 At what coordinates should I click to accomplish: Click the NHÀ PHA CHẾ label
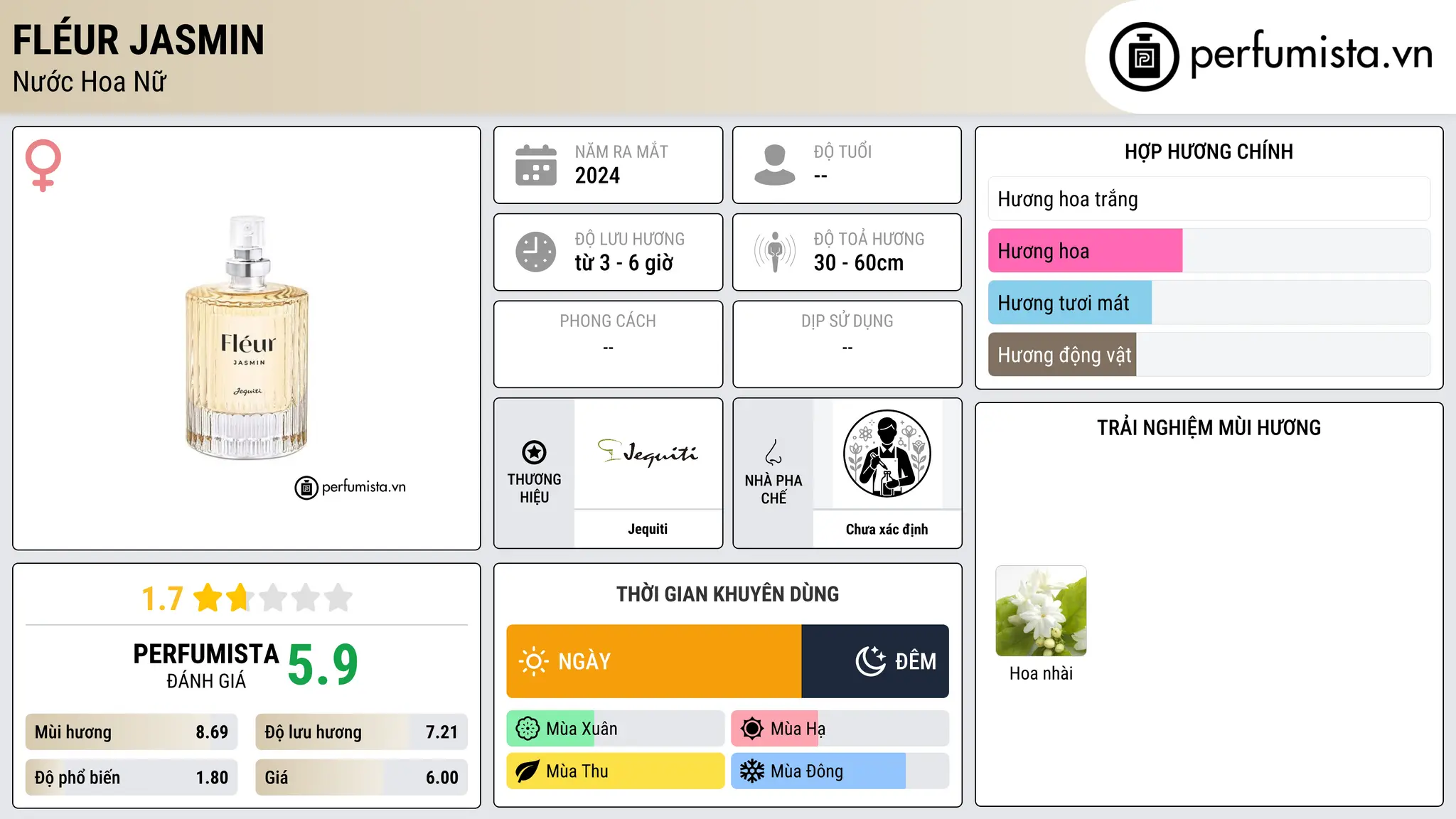(773, 489)
